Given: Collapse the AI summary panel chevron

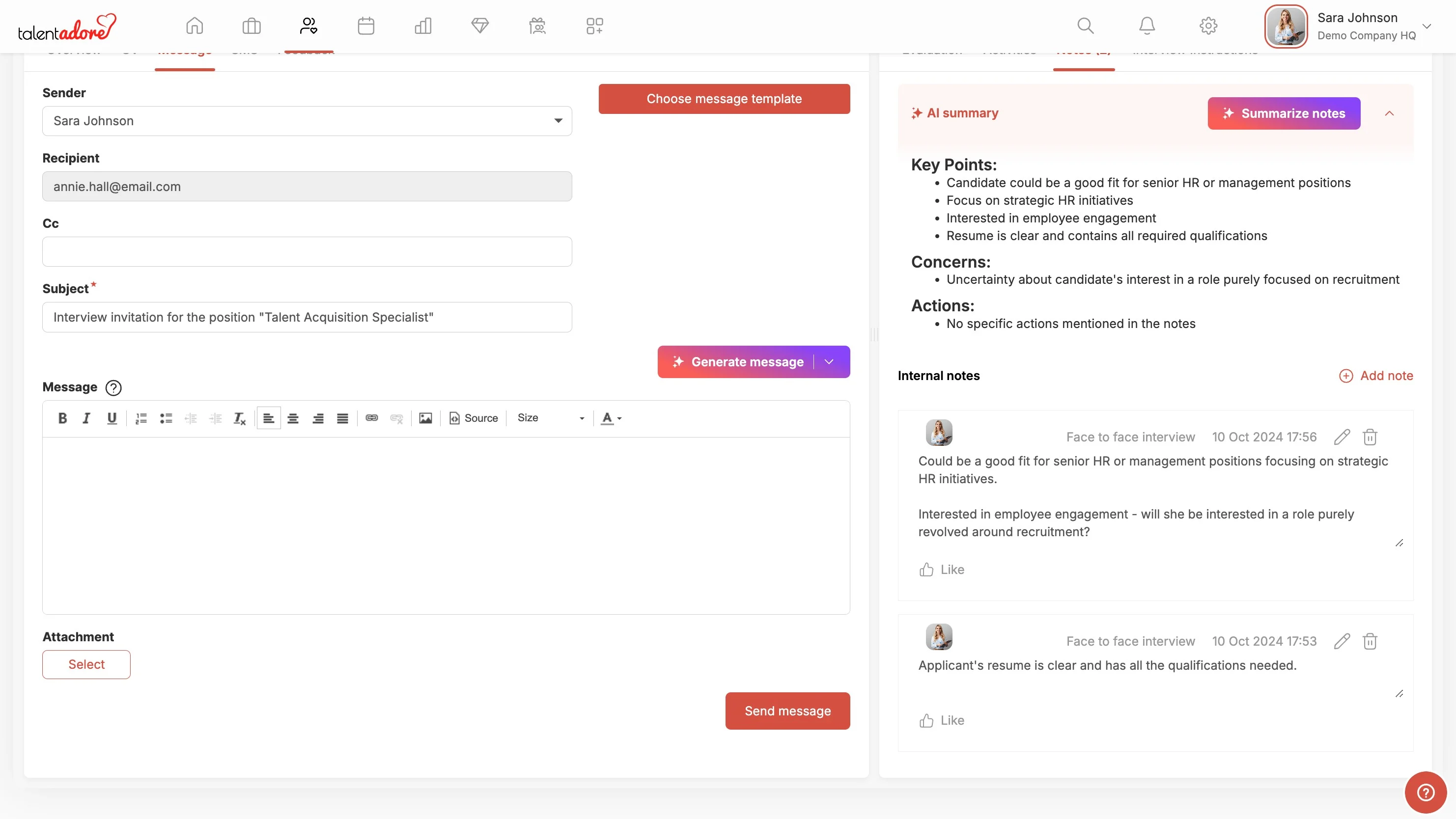Looking at the screenshot, I should click(1389, 113).
